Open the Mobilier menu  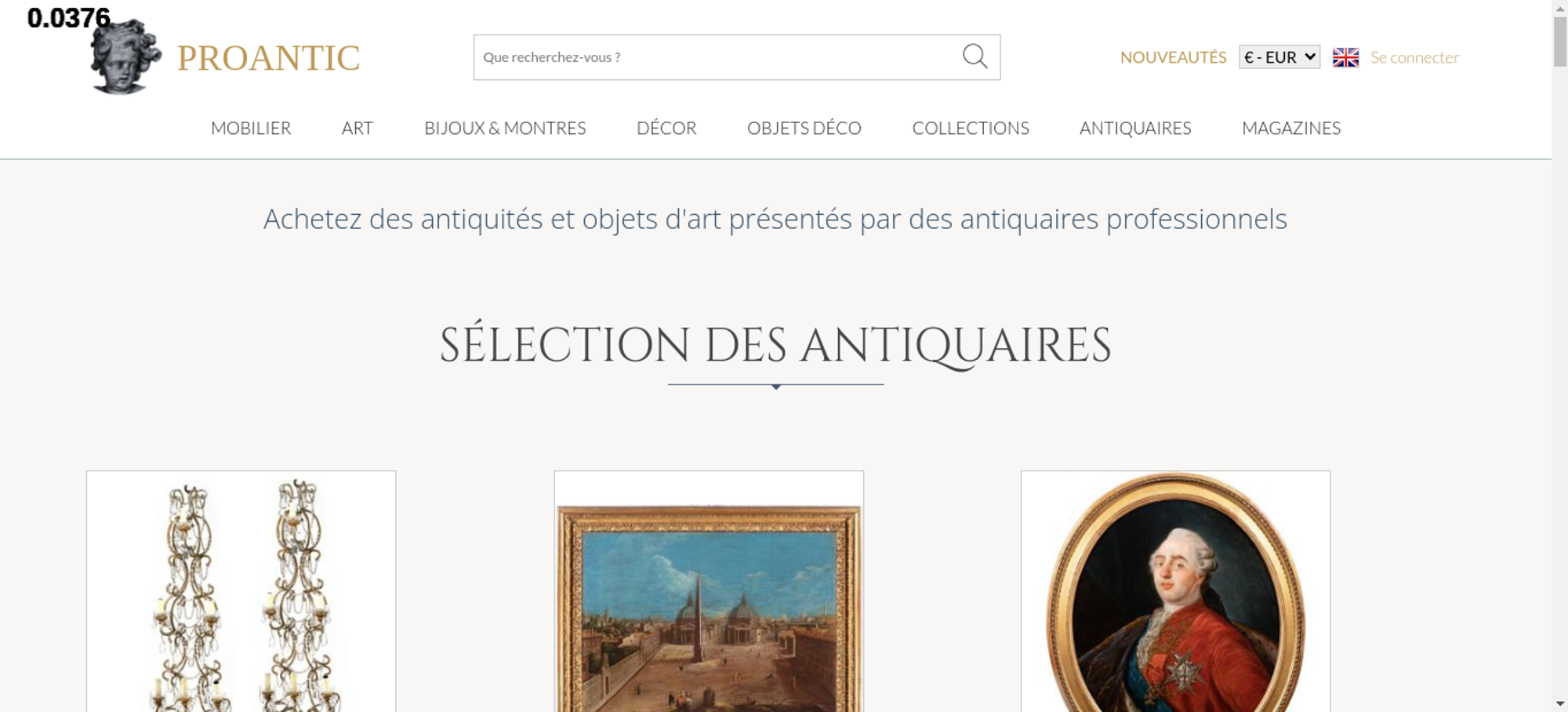pos(251,128)
